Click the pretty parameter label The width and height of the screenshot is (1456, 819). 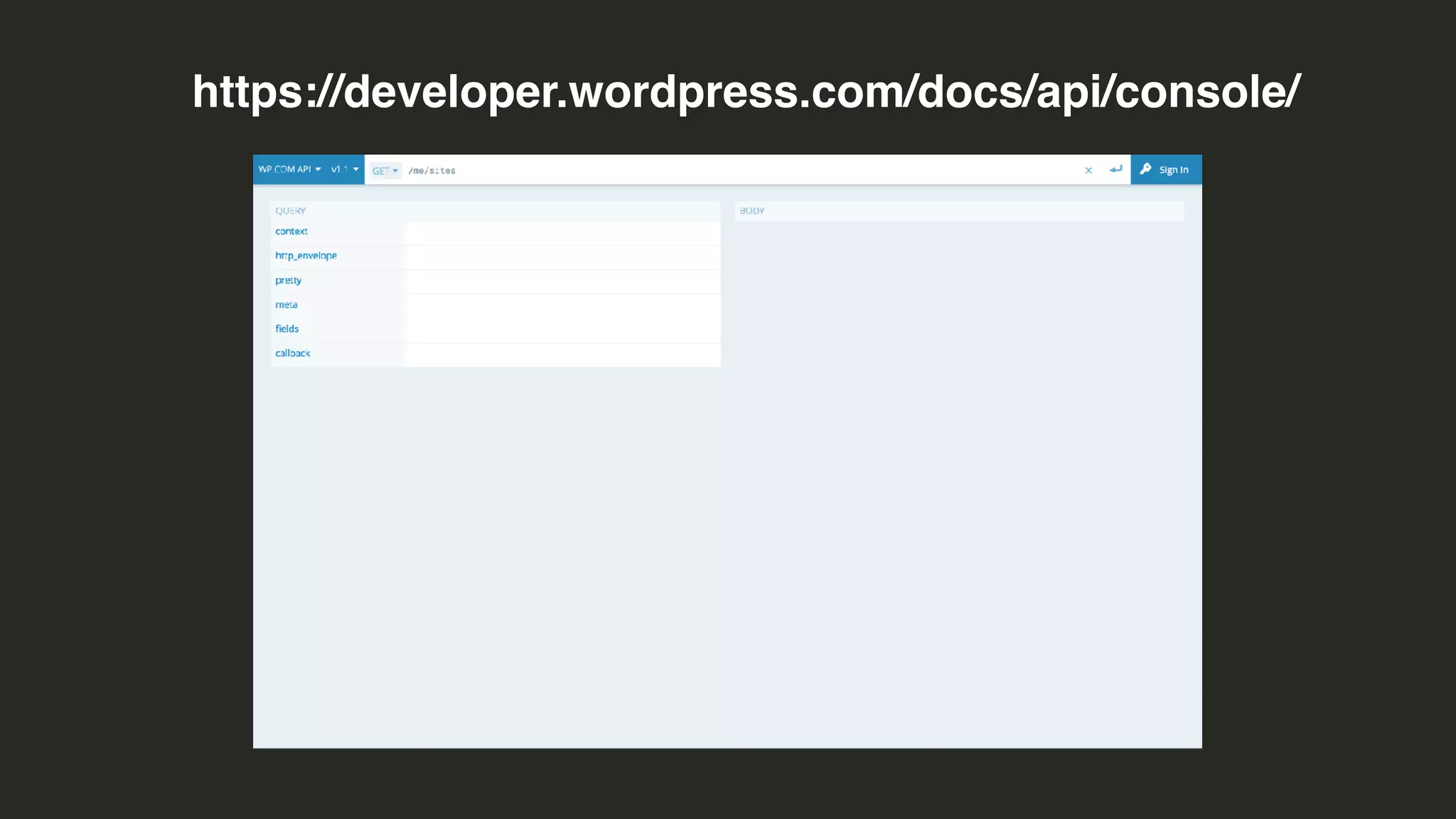[x=288, y=280]
